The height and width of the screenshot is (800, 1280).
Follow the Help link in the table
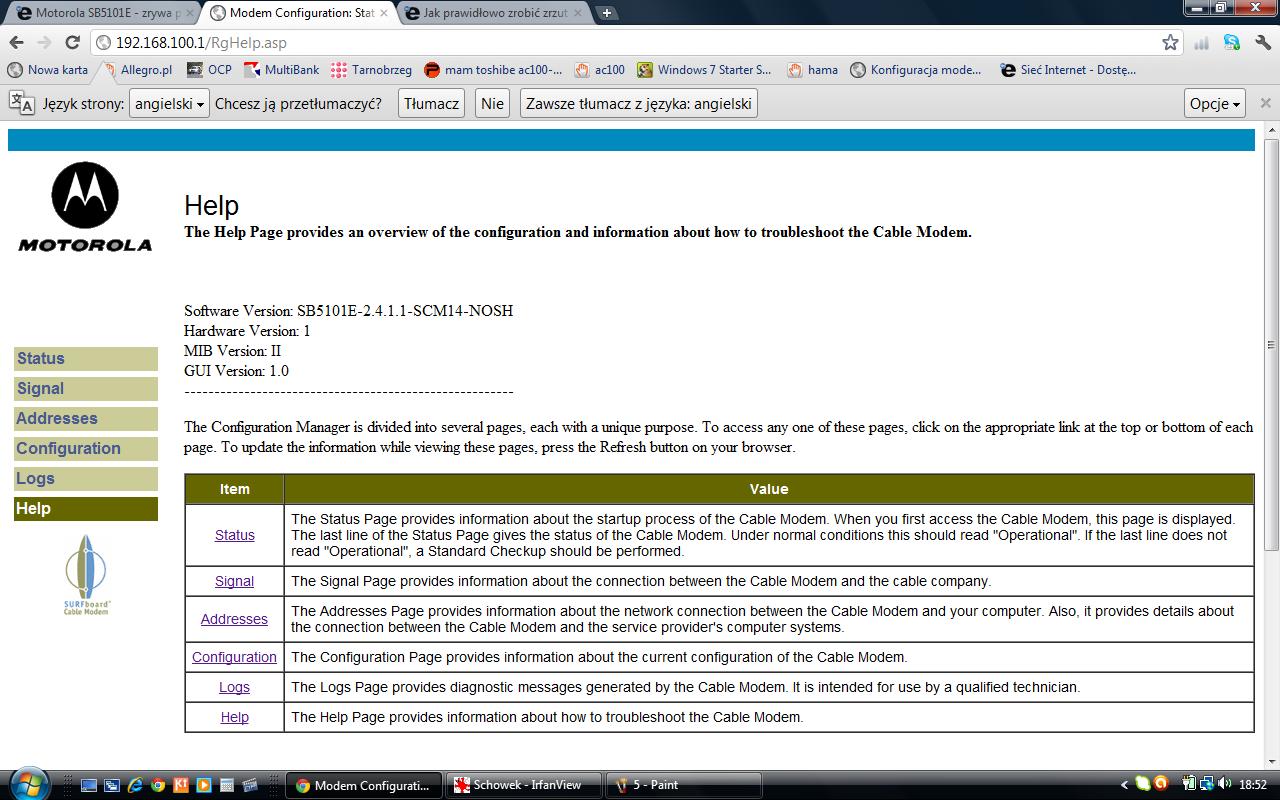point(235,717)
